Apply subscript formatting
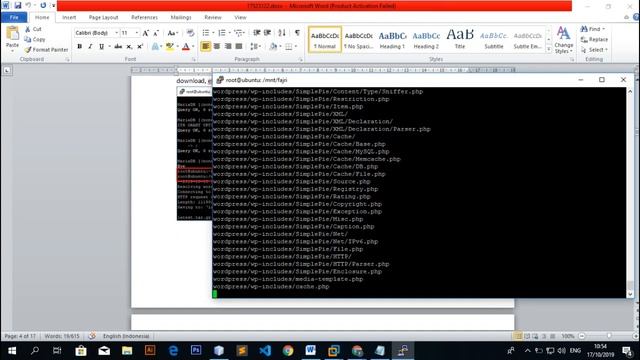The width and height of the screenshot is (640, 360). (129, 47)
